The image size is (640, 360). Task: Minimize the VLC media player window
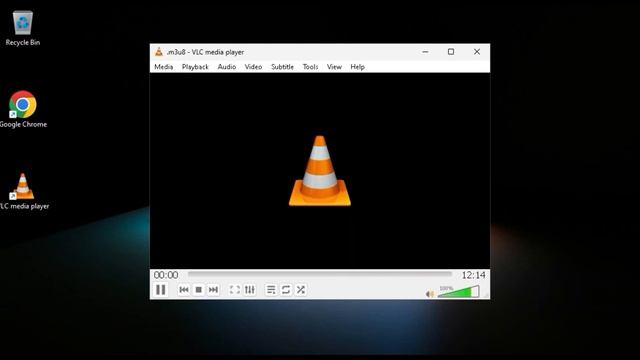425,52
